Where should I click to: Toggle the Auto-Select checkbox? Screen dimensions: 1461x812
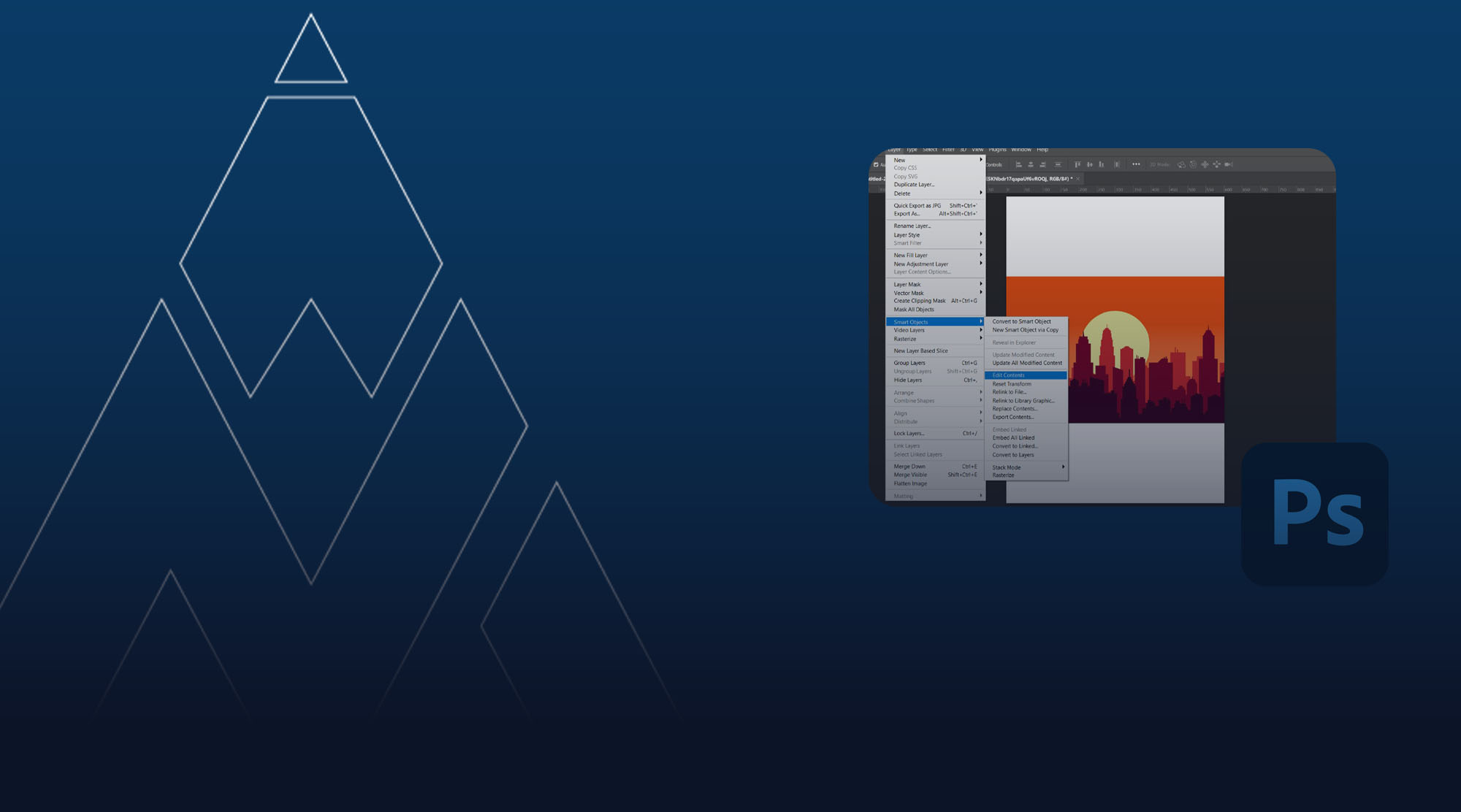point(876,164)
